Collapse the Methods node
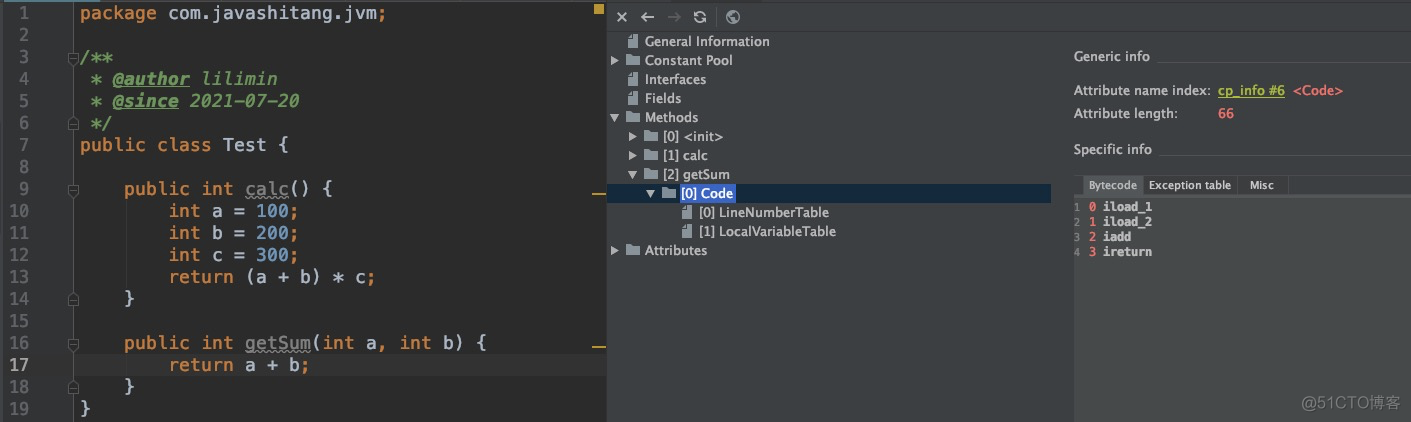Viewport: 1411px width, 422px height. 615,117
